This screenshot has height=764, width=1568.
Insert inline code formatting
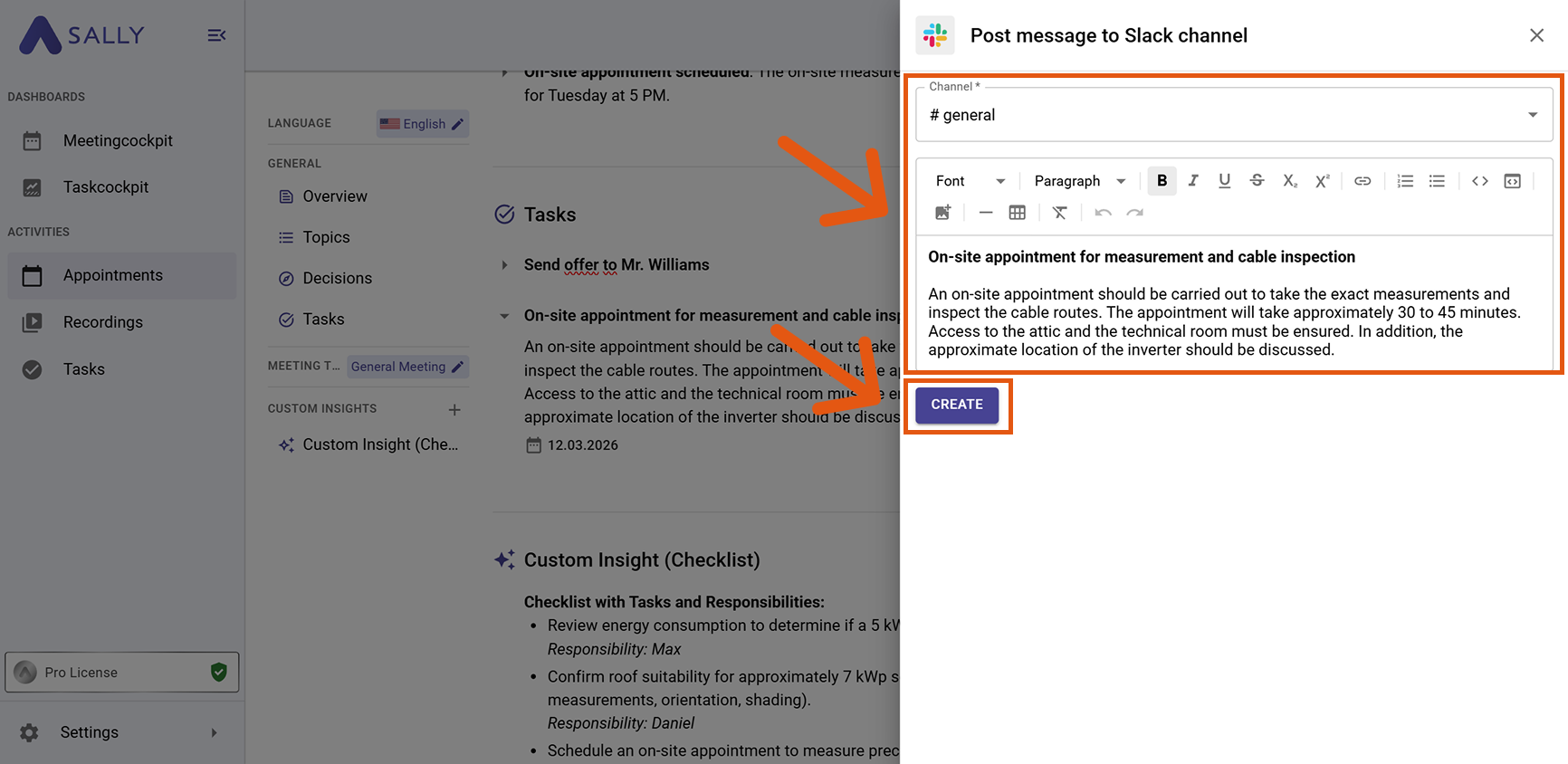[1479, 181]
